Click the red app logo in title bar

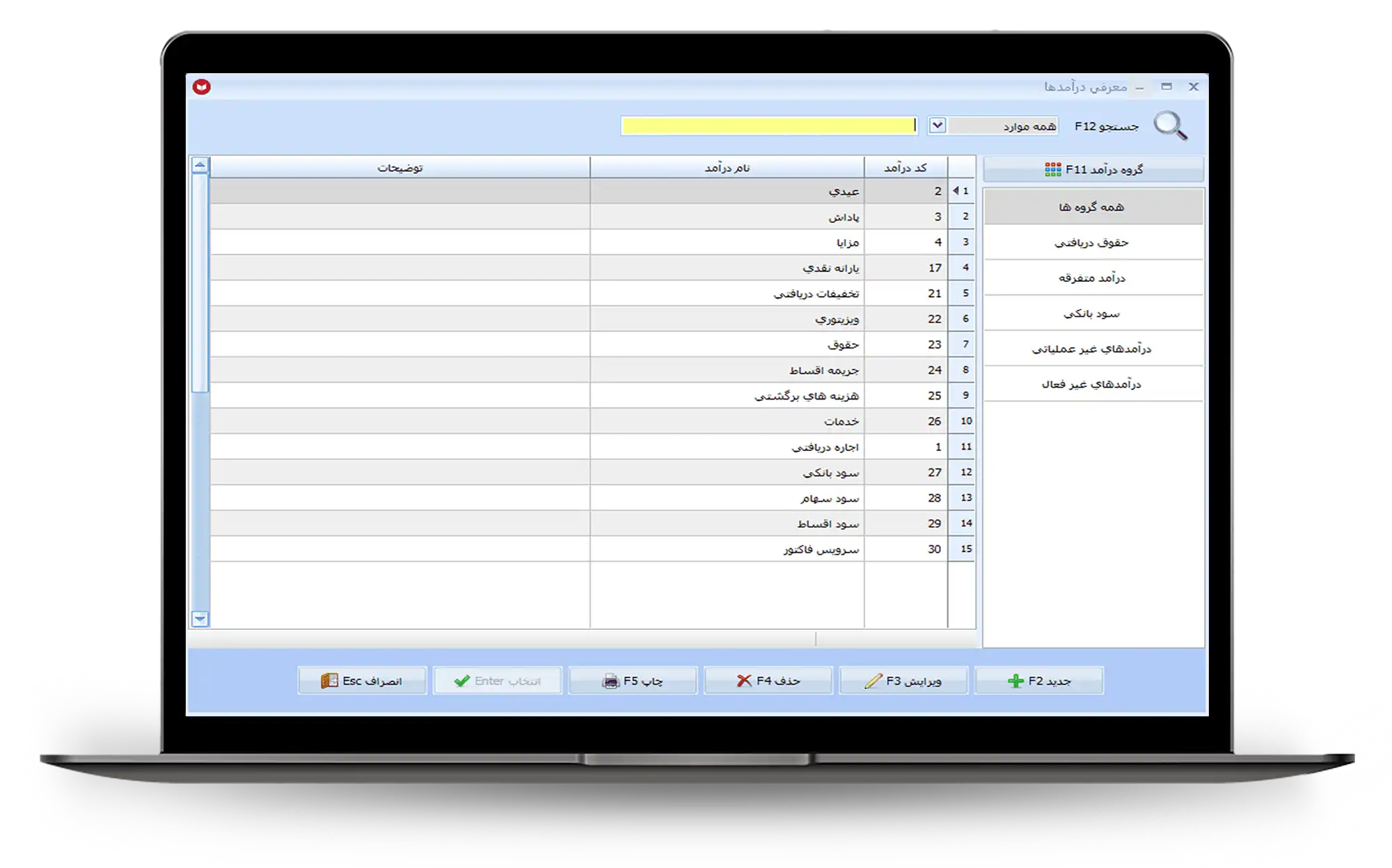202,87
